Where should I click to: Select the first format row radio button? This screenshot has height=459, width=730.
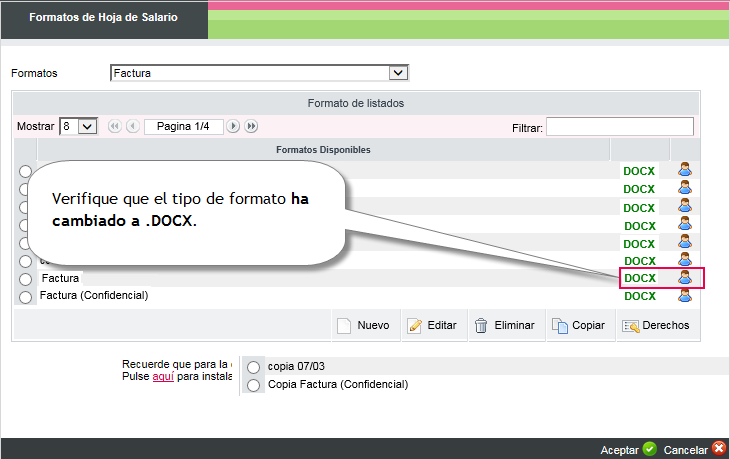click(x=26, y=171)
